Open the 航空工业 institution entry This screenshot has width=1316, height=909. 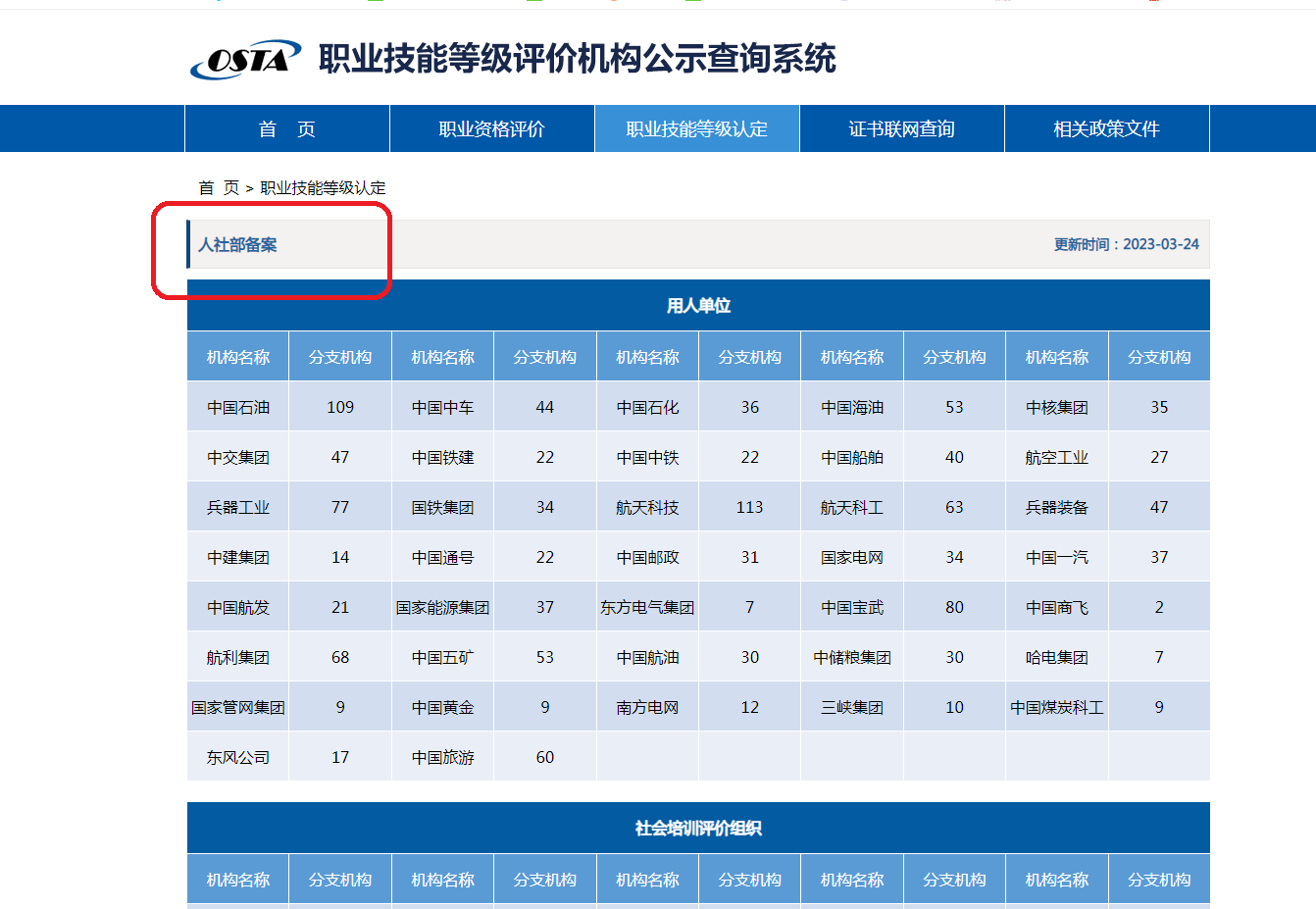point(1057,457)
